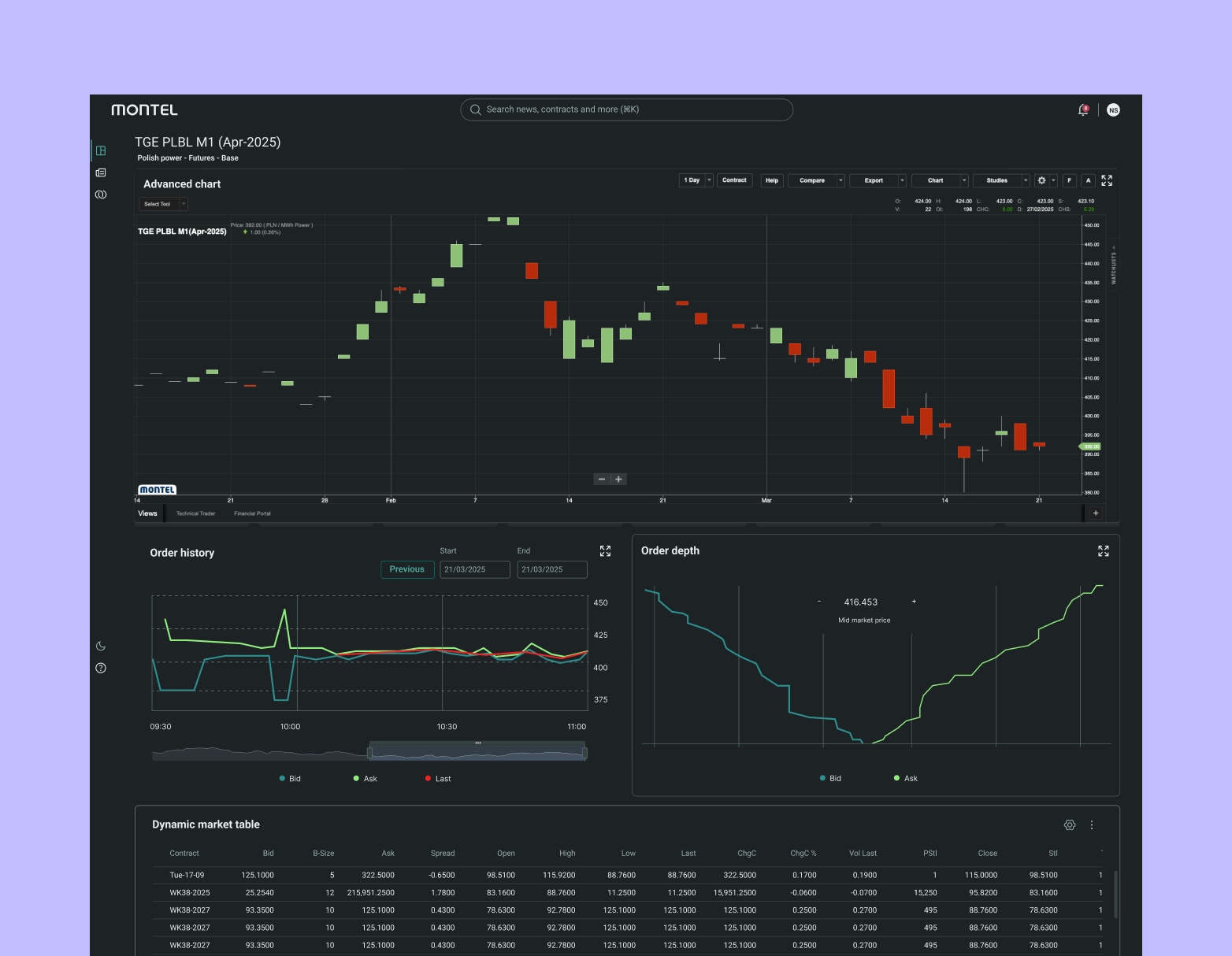Click the Order history Start date field
Image resolution: width=1232 pixels, height=956 pixels.
(474, 569)
